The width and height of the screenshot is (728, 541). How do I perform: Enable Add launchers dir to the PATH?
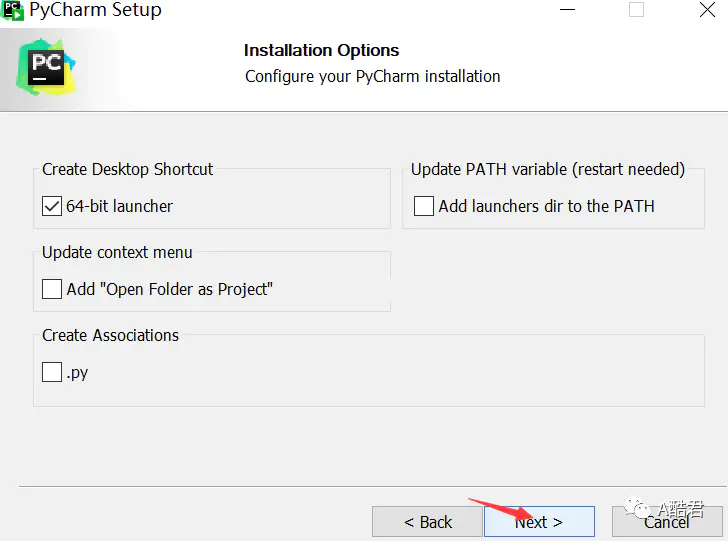pos(424,207)
